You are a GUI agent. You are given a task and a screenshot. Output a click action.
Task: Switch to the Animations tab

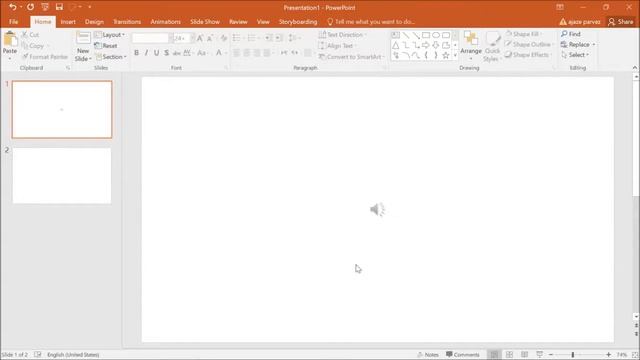[x=165, y=22]
